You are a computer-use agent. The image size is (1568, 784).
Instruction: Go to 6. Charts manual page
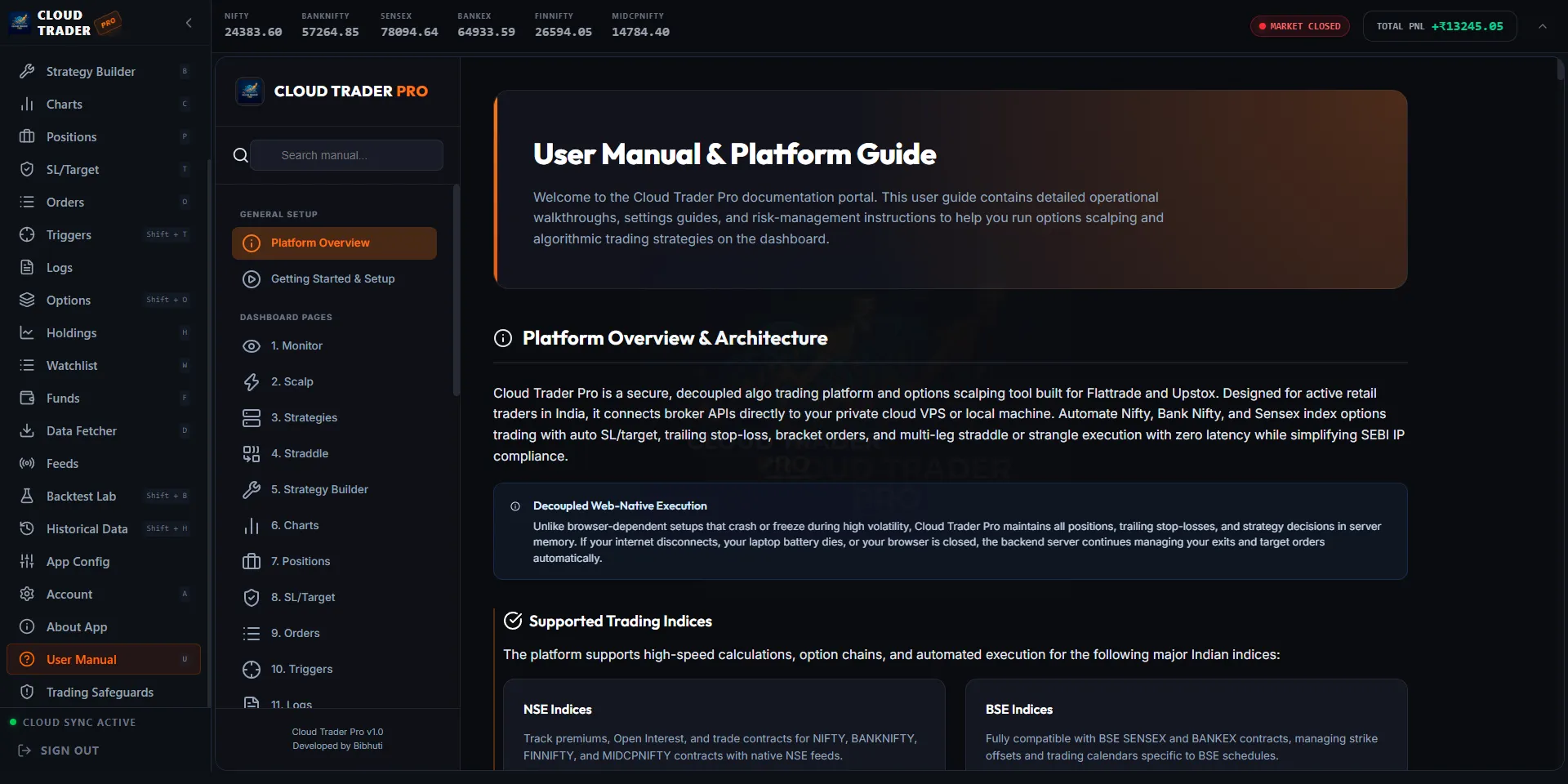click(x=334, y=526)
